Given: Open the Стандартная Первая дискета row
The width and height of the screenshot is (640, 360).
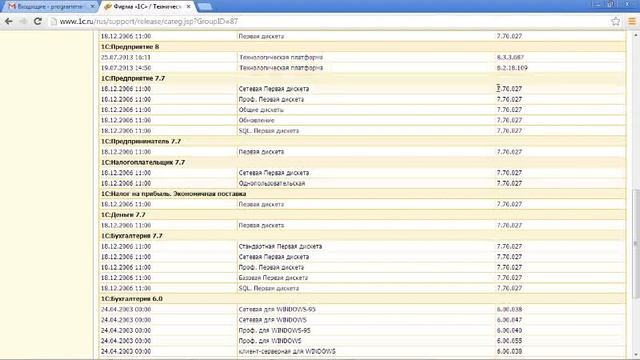Looking at the screenshot, I should coord(280,247).
